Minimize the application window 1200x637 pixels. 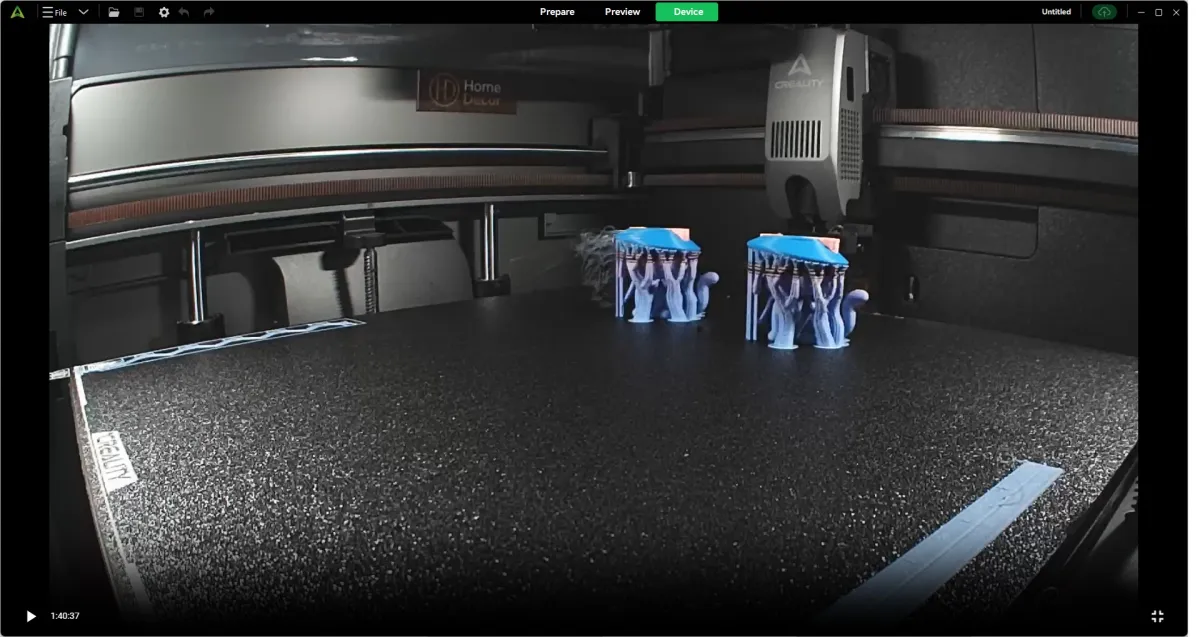(x=1141, y=12)
